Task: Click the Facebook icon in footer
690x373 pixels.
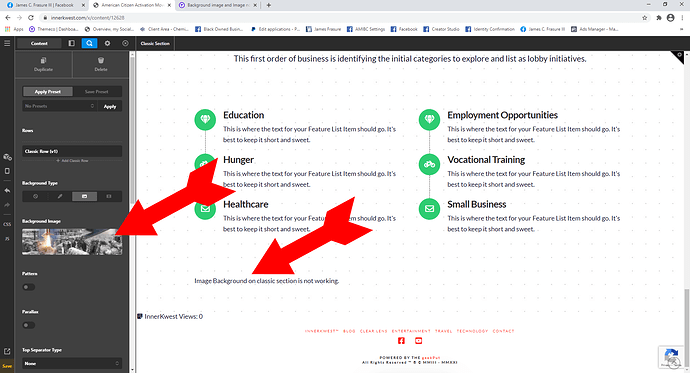Action: (x=401, y=341)
